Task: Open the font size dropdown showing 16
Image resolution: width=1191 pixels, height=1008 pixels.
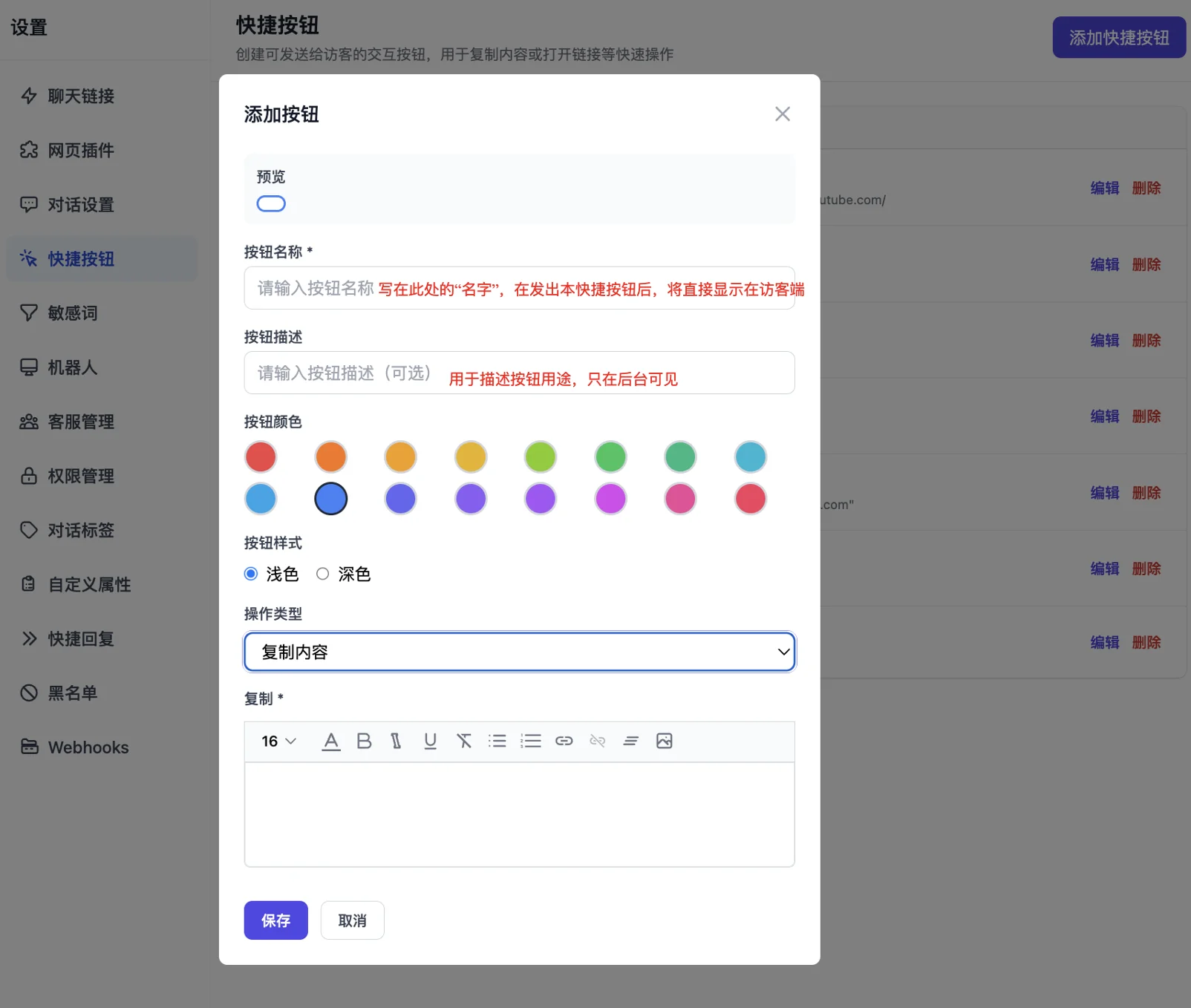Action: coord(276,741)
